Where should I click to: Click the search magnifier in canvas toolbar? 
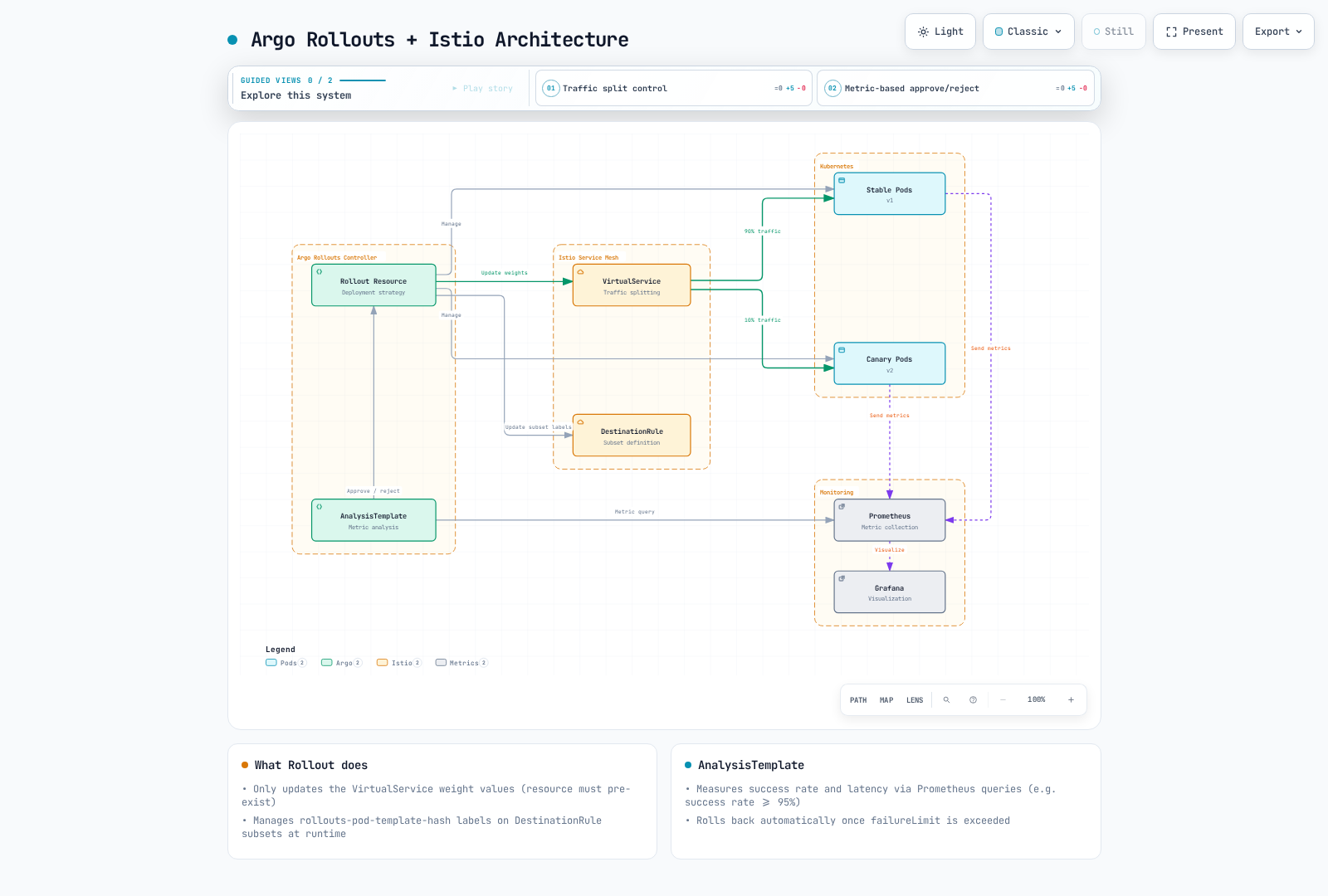point(946,700)
